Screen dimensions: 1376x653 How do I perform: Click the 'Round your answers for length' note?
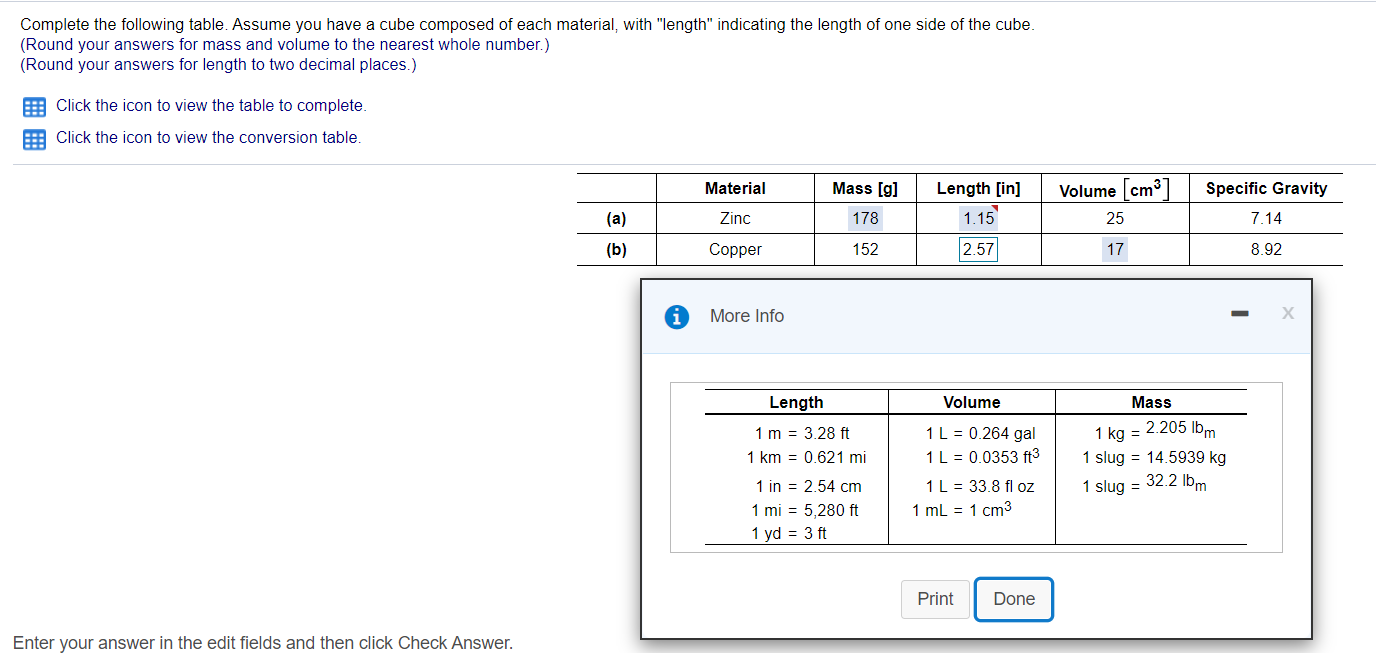click(x=218, y=64)
